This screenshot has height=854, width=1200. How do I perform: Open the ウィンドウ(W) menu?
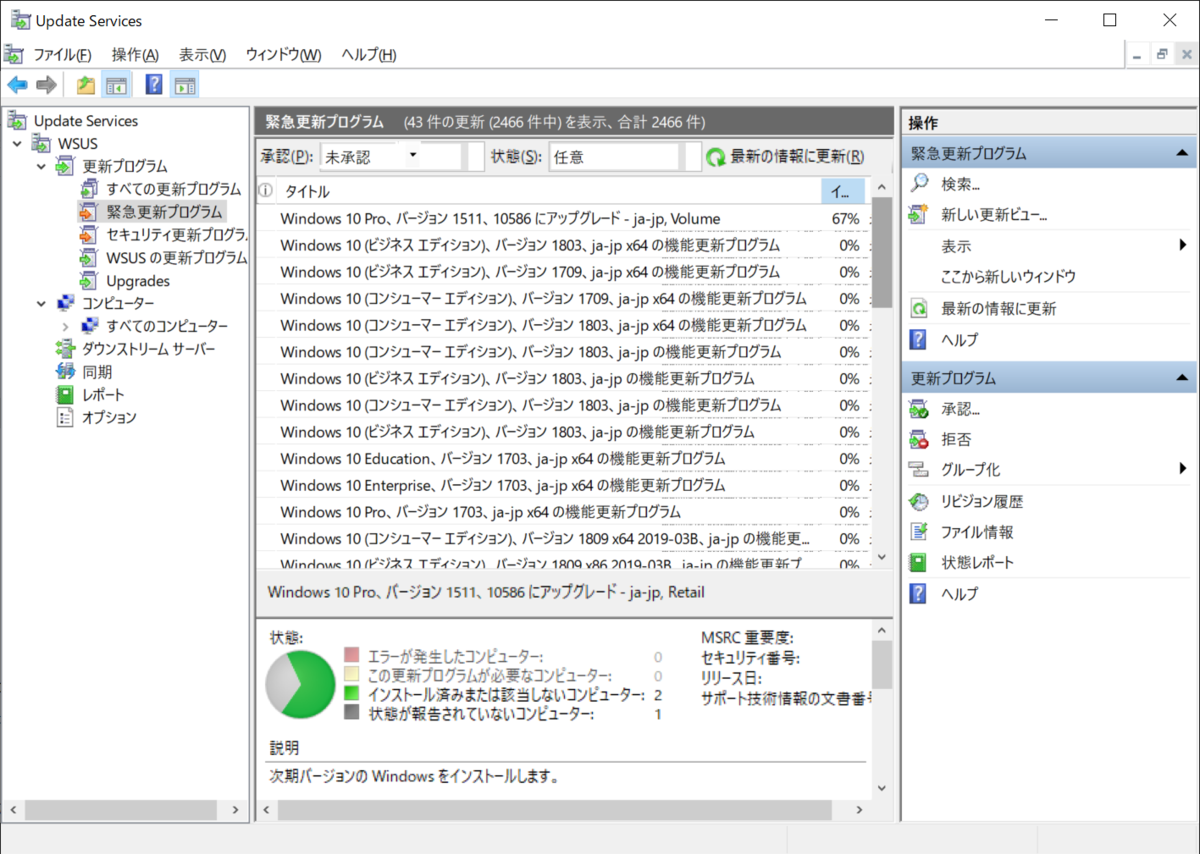(284, 55)
